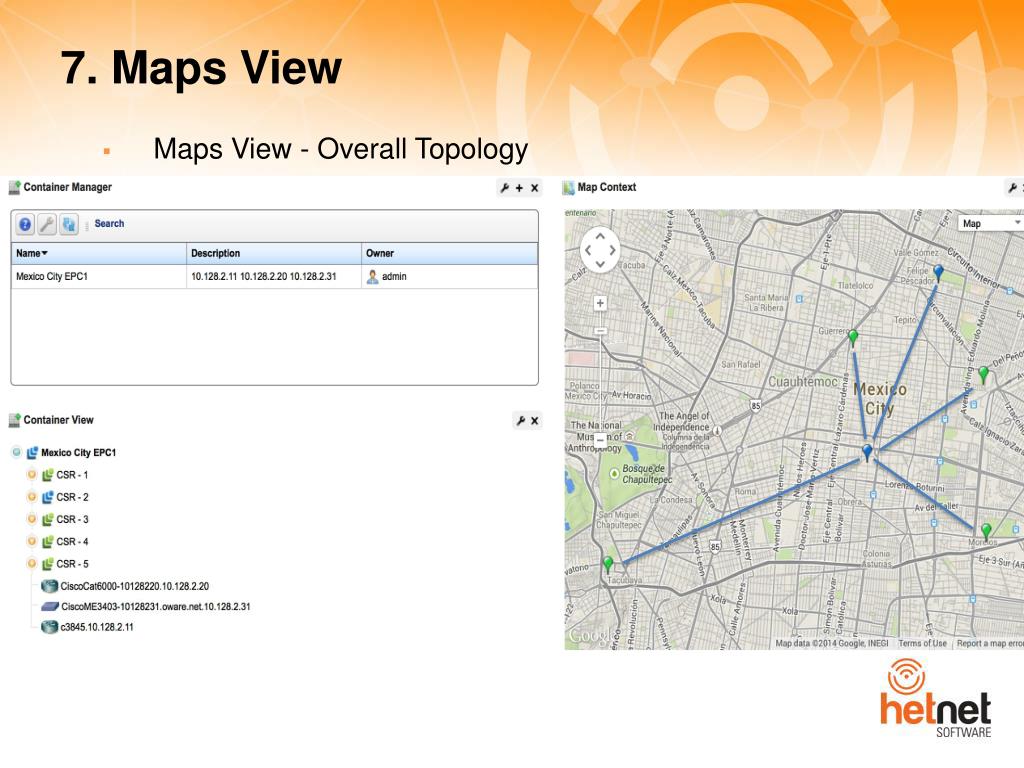Expand the CSR - 3 node
This screenshot has width=1024, height=768.
pyautogui.click(x=31, y=519)
